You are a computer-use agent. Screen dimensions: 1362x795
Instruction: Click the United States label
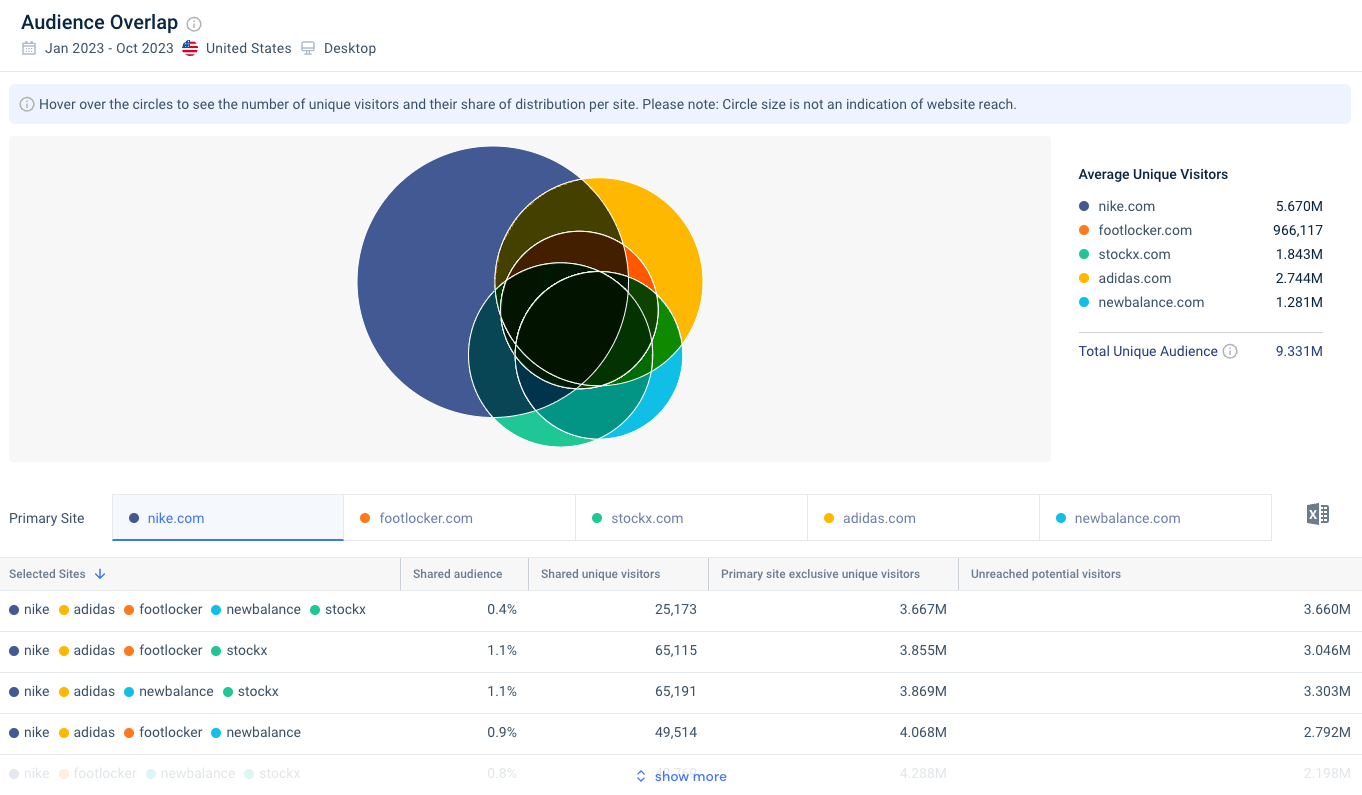click(249, 48)
